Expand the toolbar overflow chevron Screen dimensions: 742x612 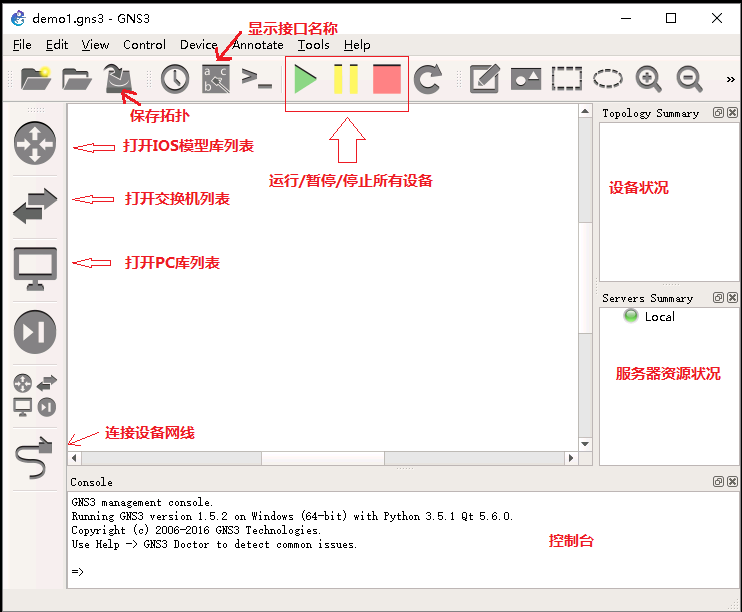731,79
